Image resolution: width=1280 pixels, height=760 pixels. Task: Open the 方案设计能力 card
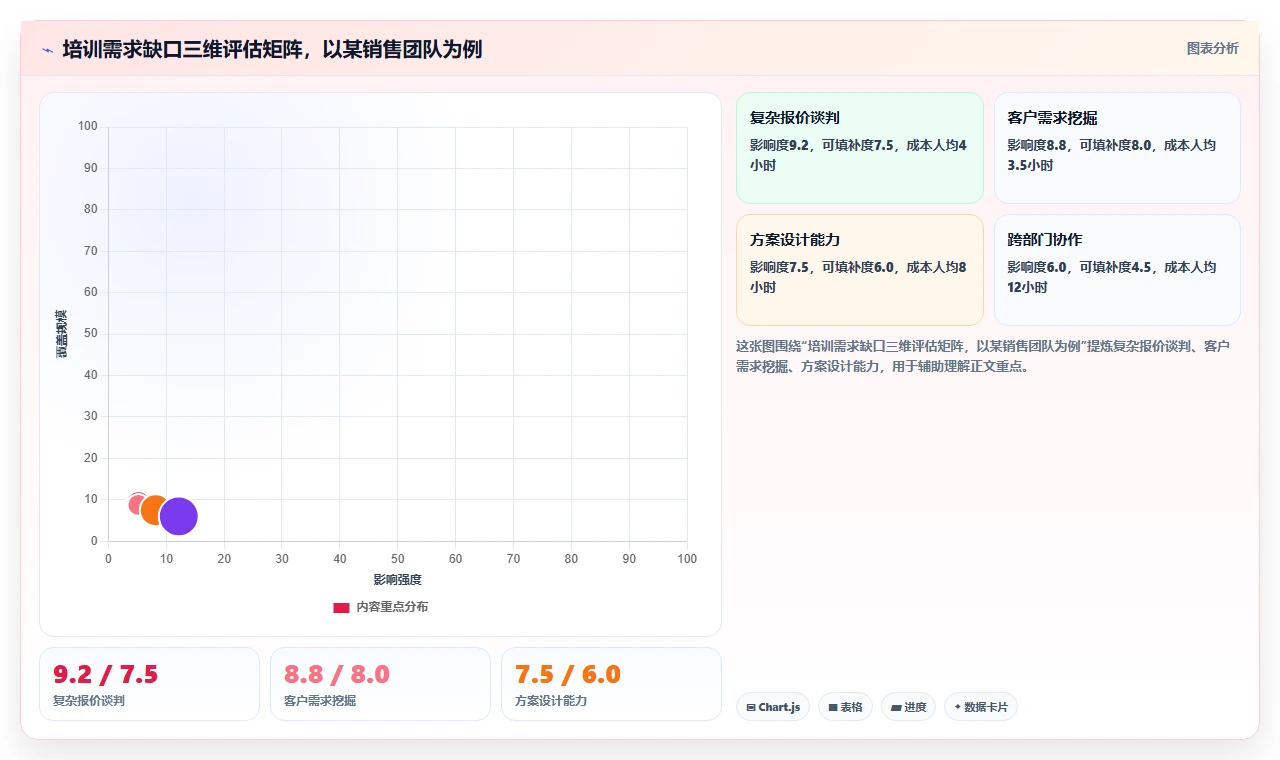[x=860, y=270]
